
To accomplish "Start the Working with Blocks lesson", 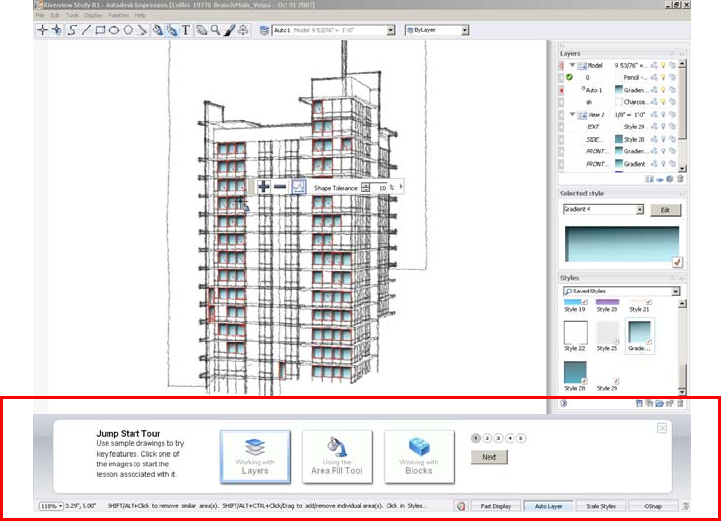I will pos(419,457).
